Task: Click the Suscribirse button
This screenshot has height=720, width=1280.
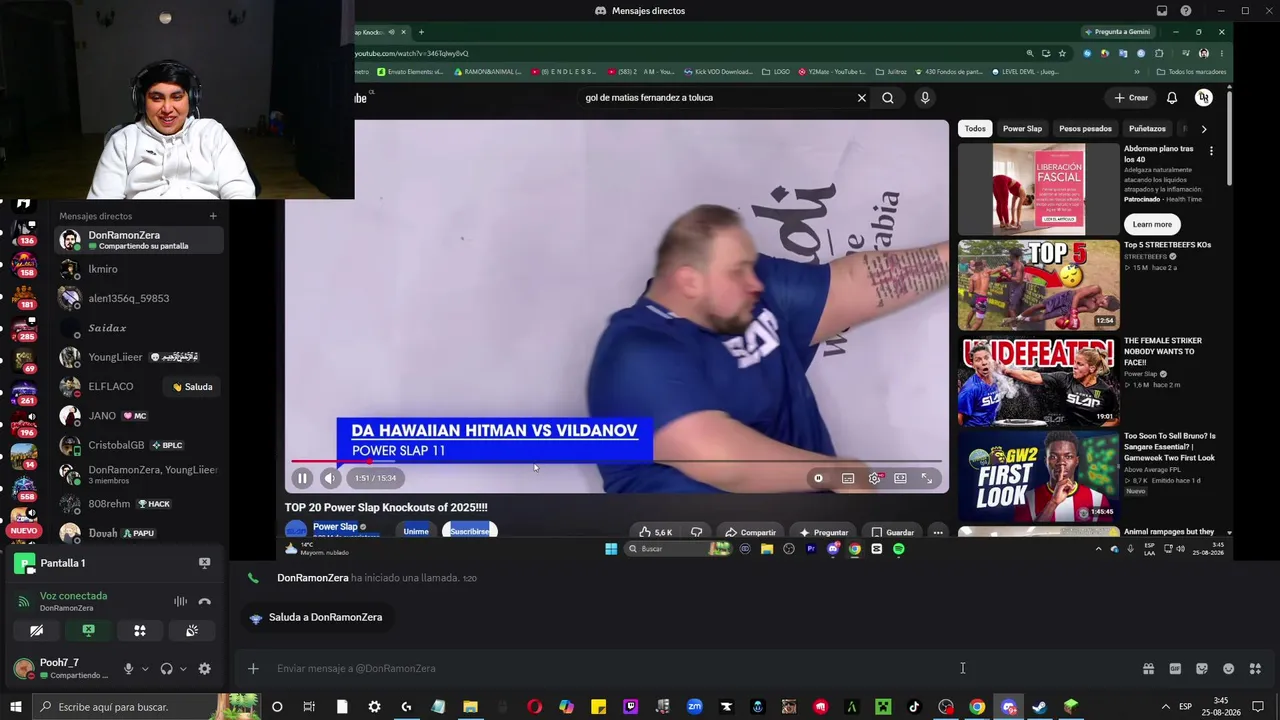Action: [x=470, y=531]
